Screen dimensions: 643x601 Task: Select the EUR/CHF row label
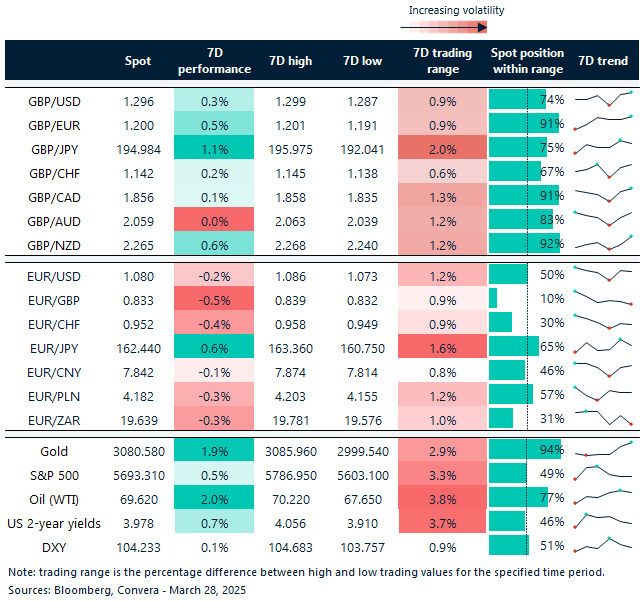[54, 325]
